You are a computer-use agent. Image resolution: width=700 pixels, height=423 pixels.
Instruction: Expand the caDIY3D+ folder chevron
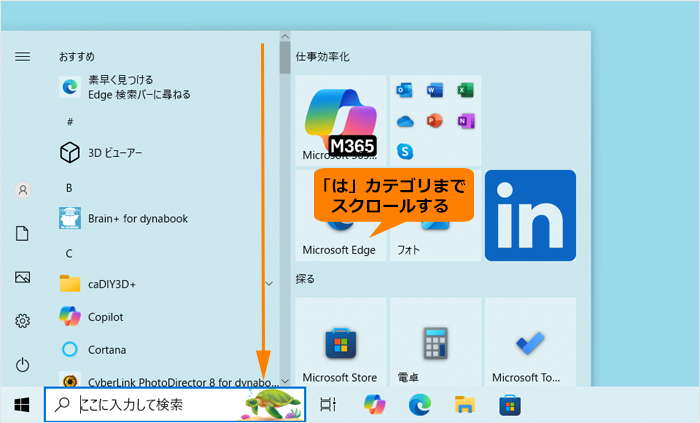tap(269, 284)
